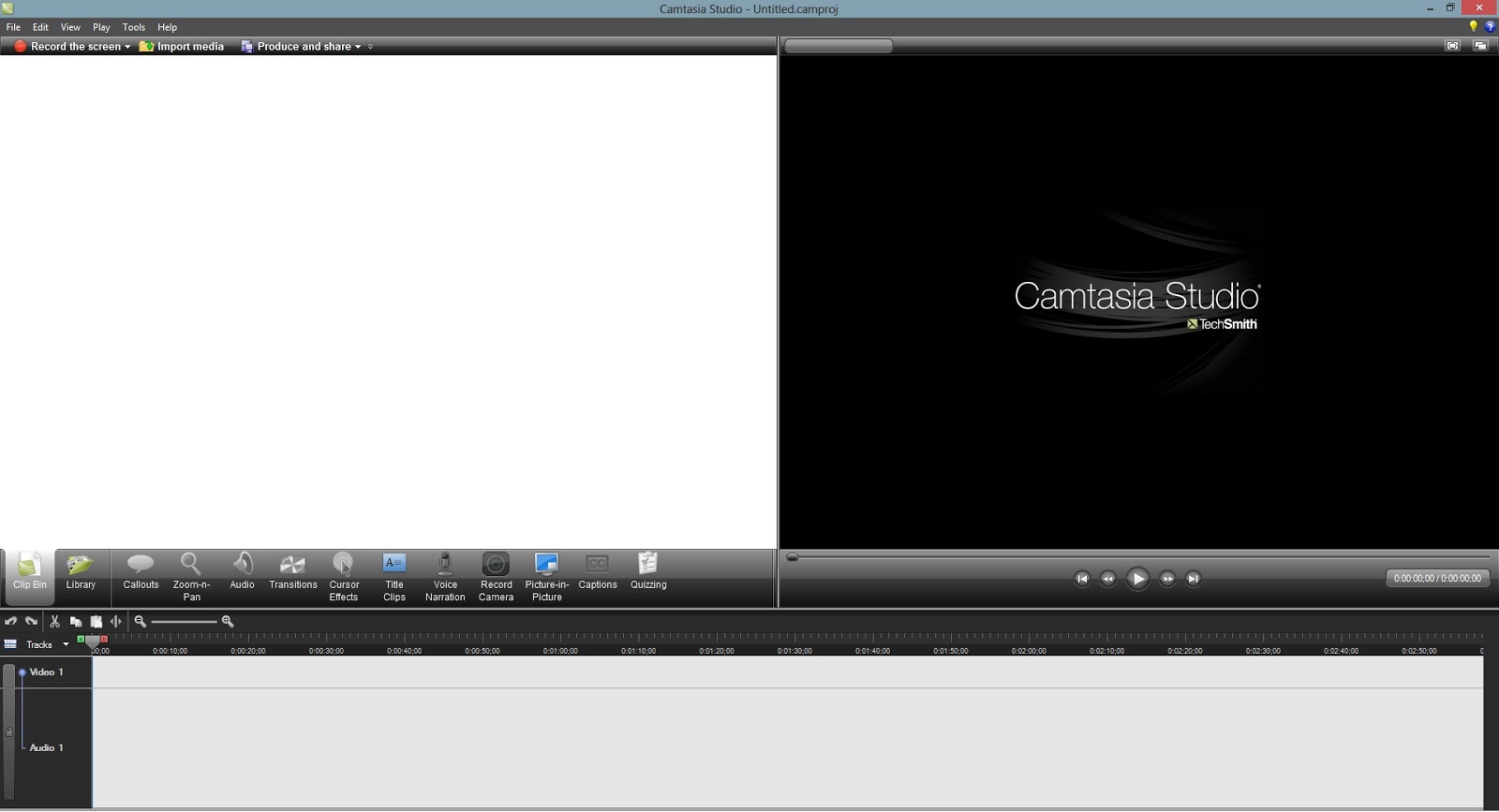Open Record Camera

[496, 577]
